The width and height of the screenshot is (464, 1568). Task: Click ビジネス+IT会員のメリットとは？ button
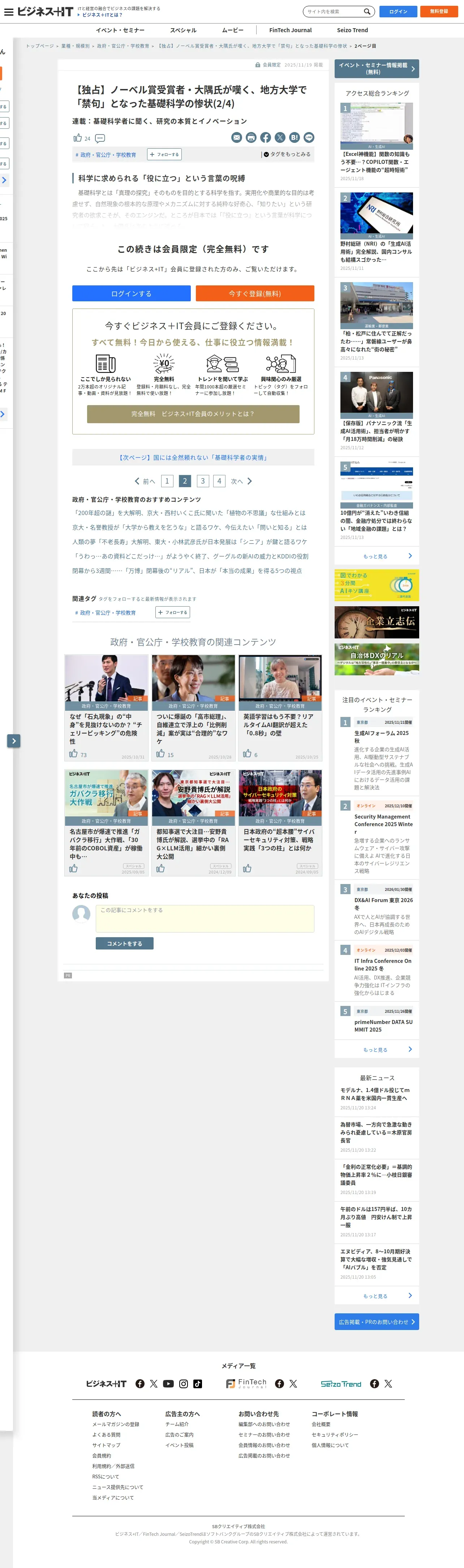193,414
